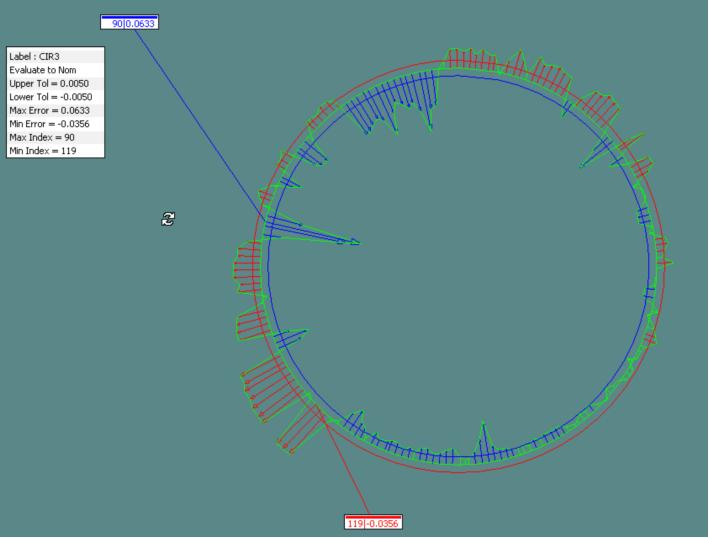Image resolution: width=709 pixels, height=538 pixels.
Task: Click the rotate cursor icon
Action: [x=168, y=219]
